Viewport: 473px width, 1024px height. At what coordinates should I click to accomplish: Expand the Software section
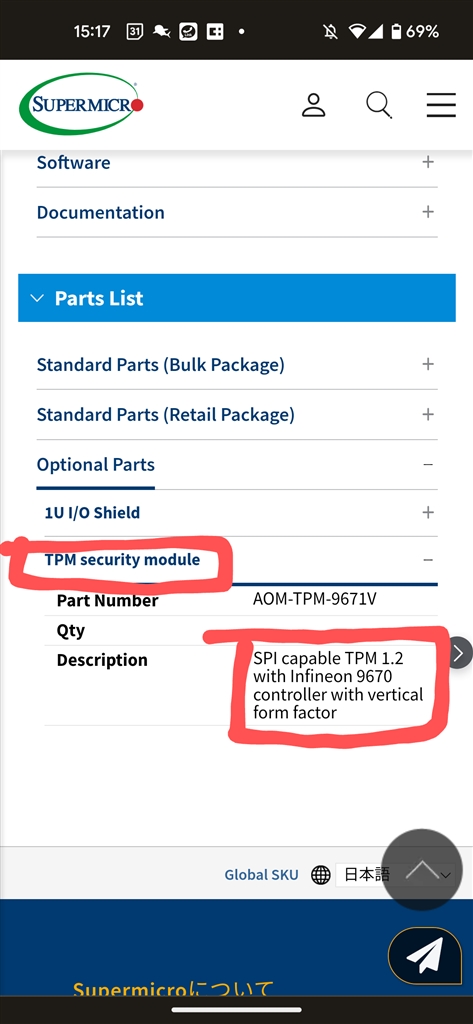(237, 163)
